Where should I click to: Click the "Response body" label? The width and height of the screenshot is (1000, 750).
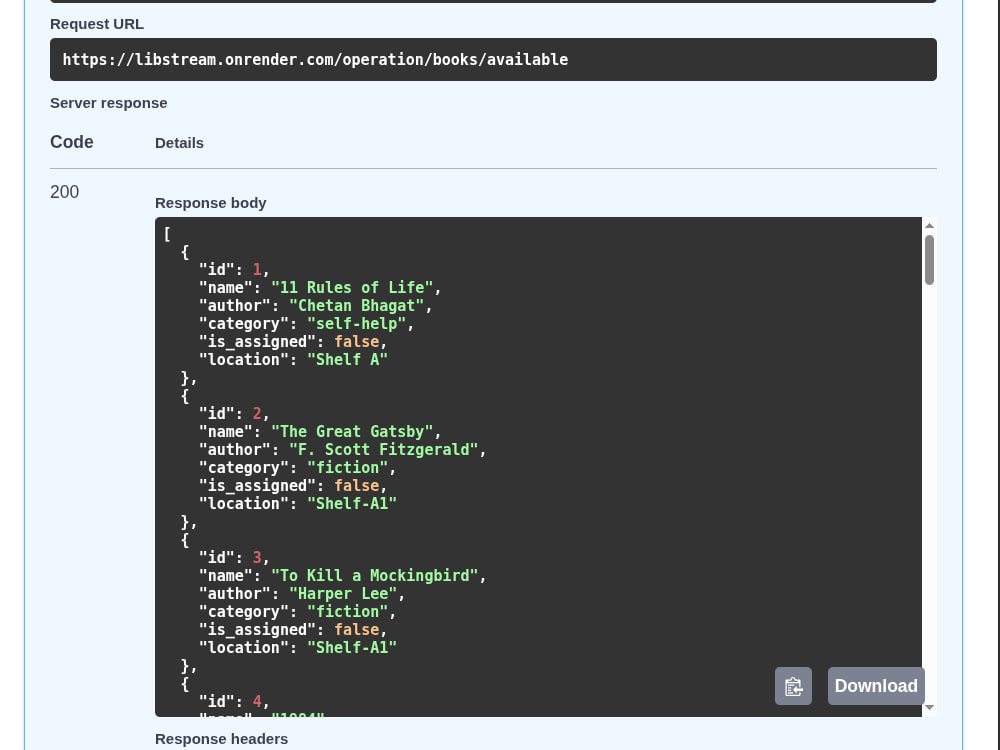tap(210, 203)
